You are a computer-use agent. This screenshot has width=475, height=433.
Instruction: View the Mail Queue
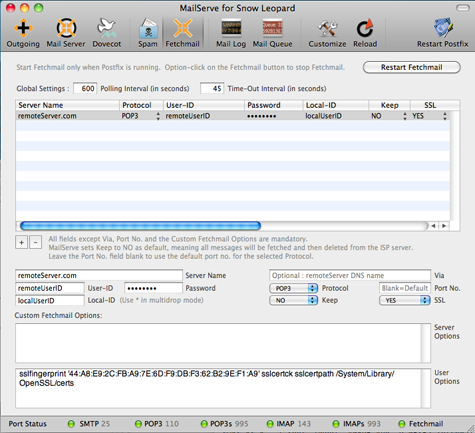[272, 33]
